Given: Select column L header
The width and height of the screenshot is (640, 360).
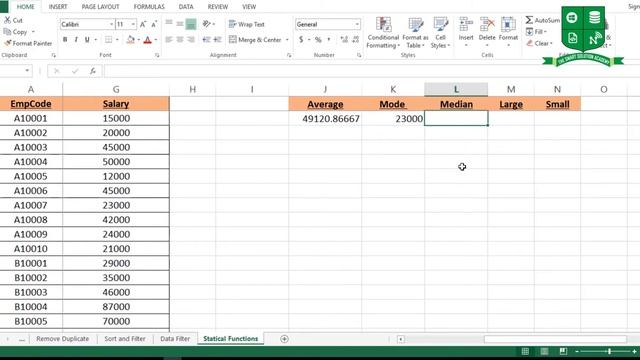Looking at the screenshot, I should tap(456, 89).
